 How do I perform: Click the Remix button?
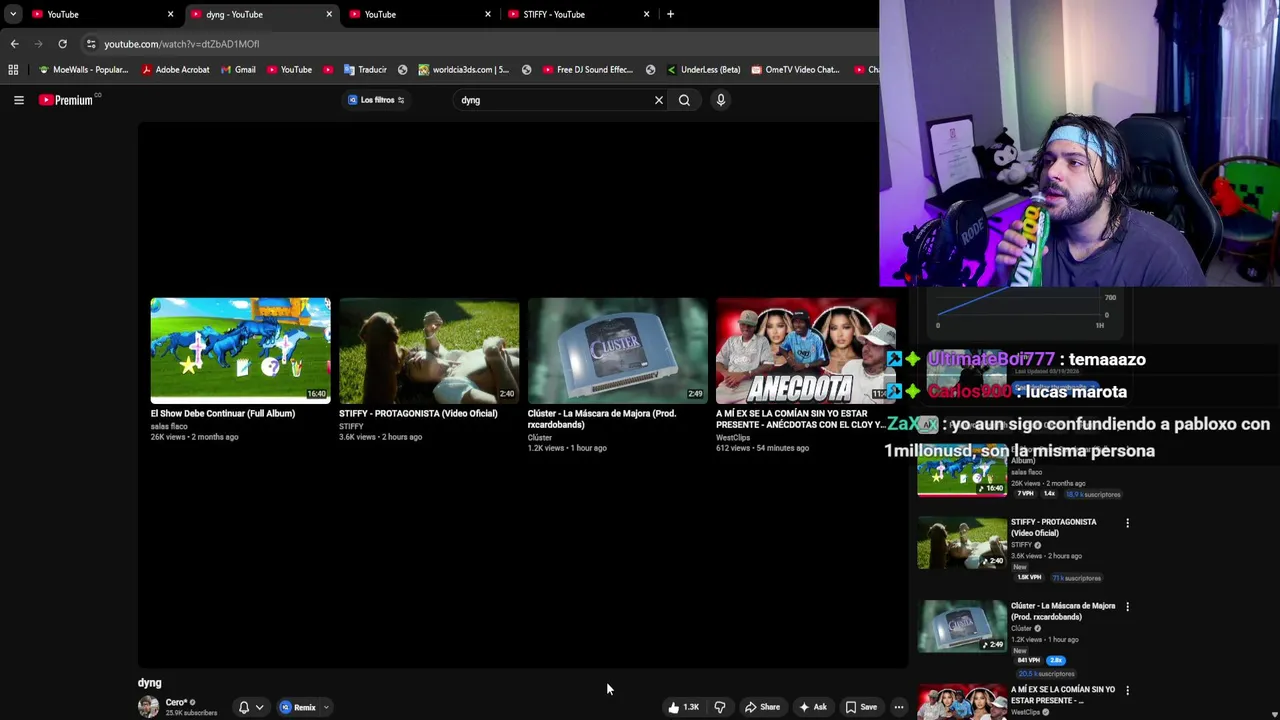pyautogui.click(x=298, y=707)
